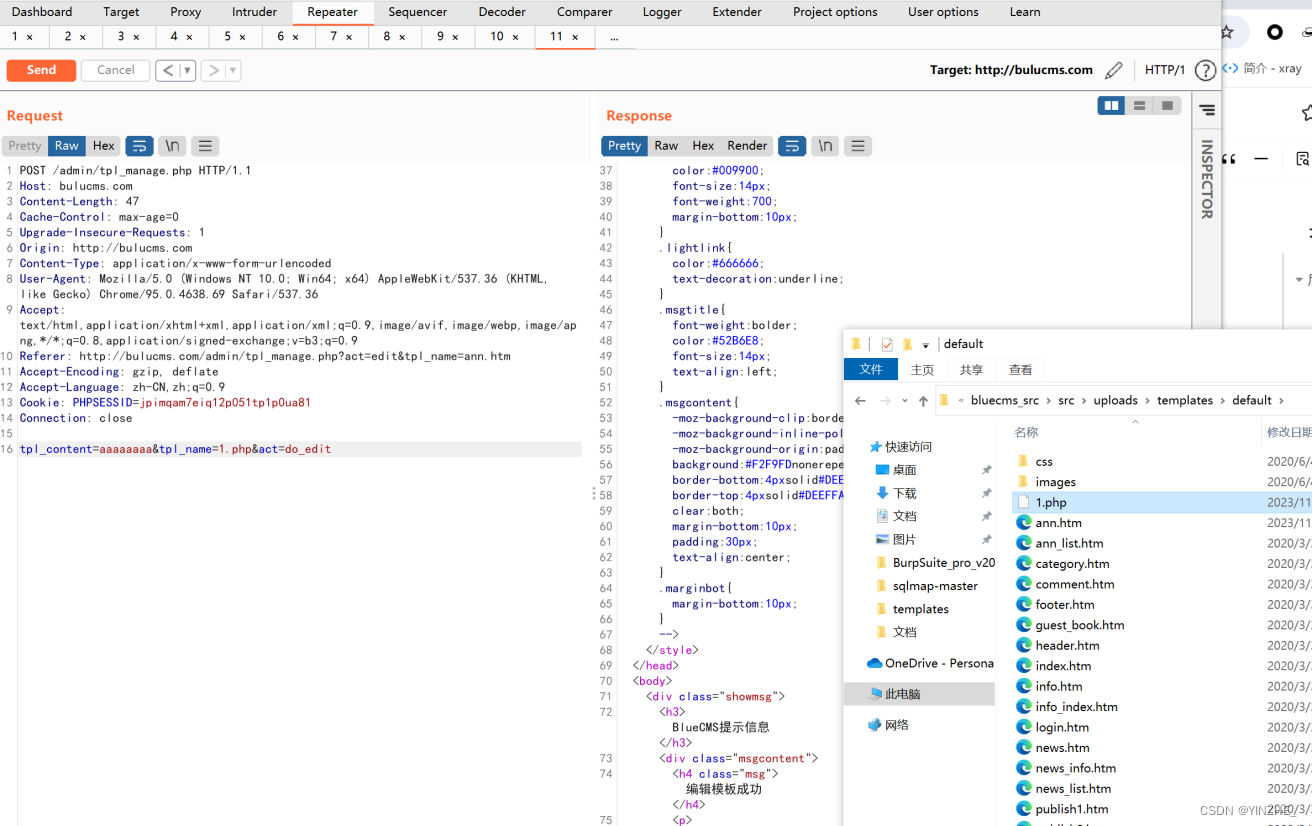The image size is (1312, 826).
Task: Switch to the Proxy tab
Action: click(186, 12)
